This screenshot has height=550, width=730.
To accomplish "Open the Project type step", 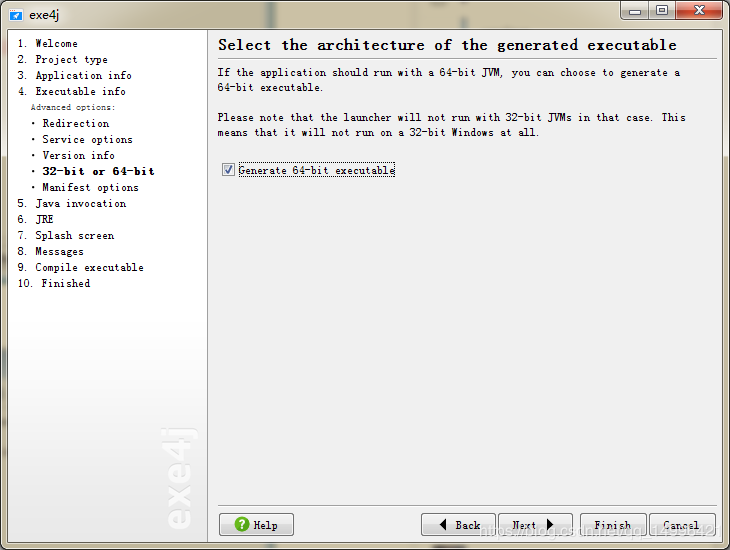I will (71, 59).
